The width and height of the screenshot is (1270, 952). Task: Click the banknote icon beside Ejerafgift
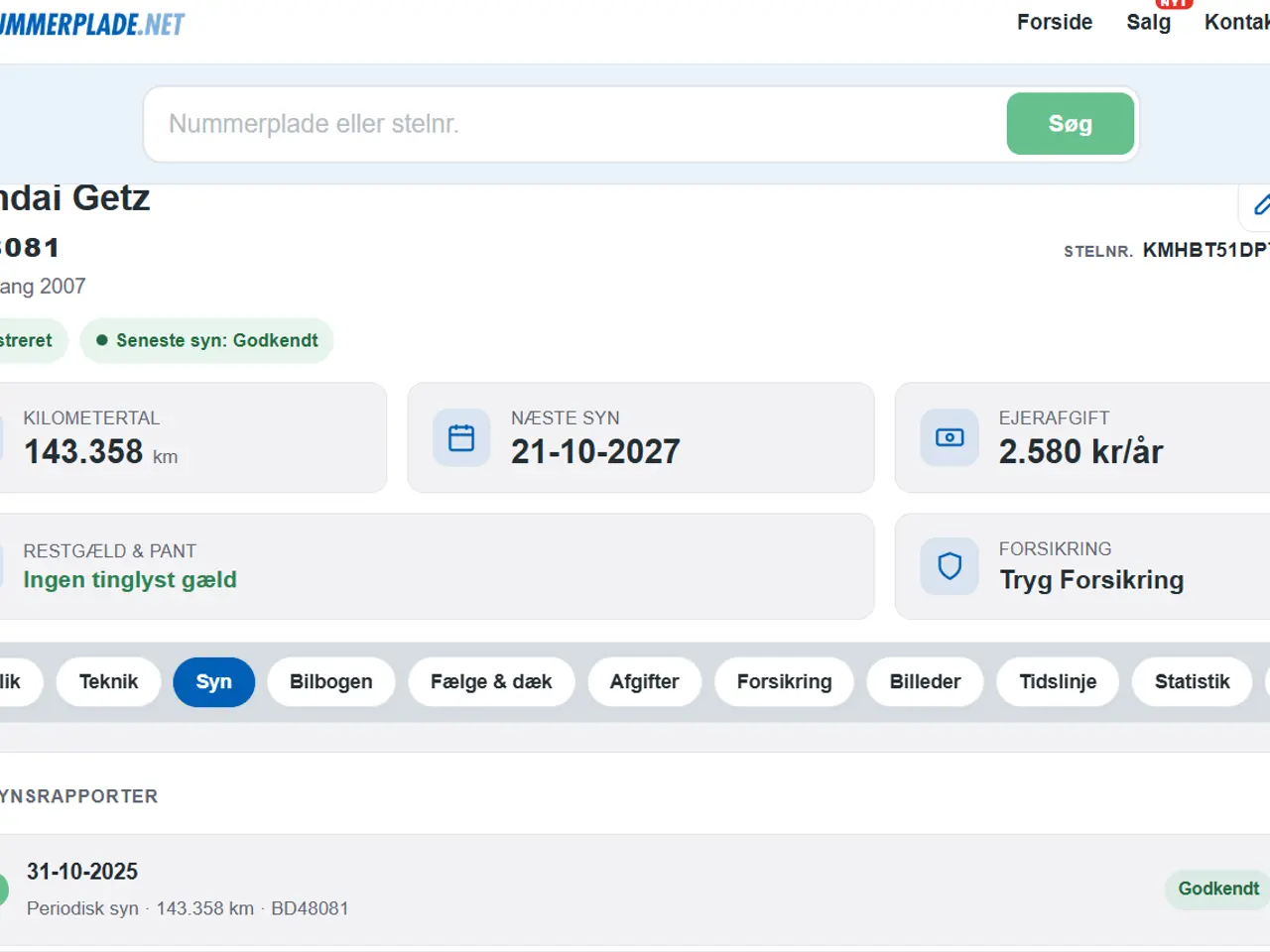[x=950, y=437]
